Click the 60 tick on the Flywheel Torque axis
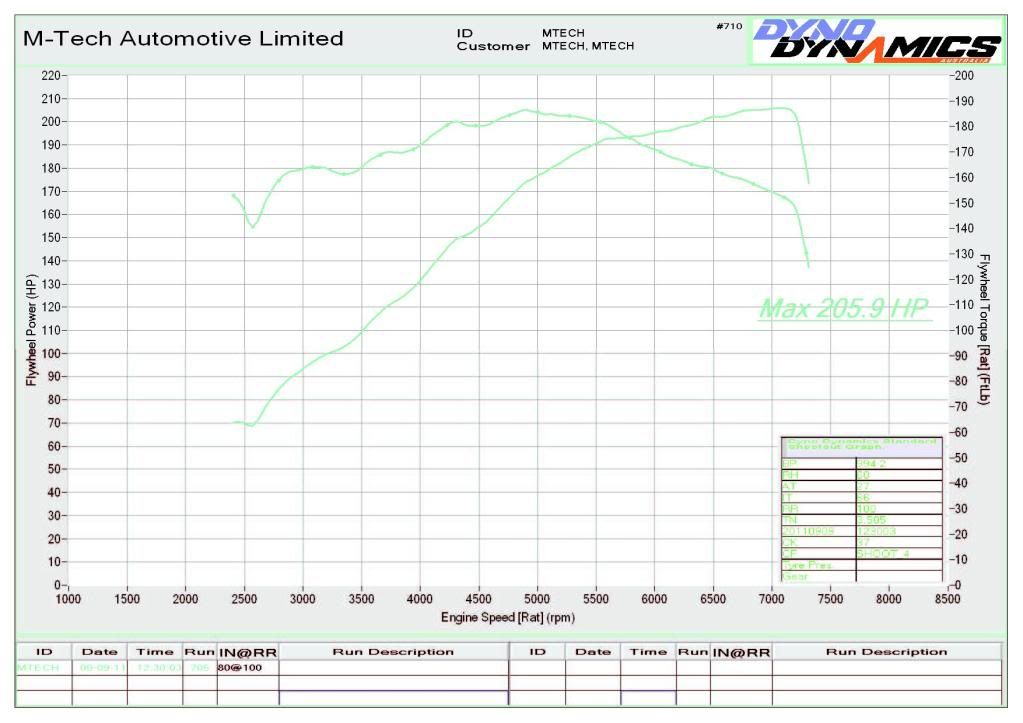The image size is (1023, 723). click(x=960, y=433)
